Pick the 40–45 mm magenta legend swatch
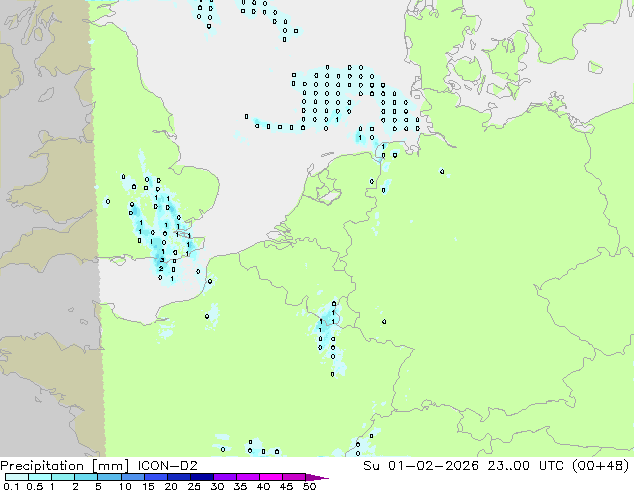The height and width of the screenshot is (490, 634). pyautogui.click(x=271, y=477)
